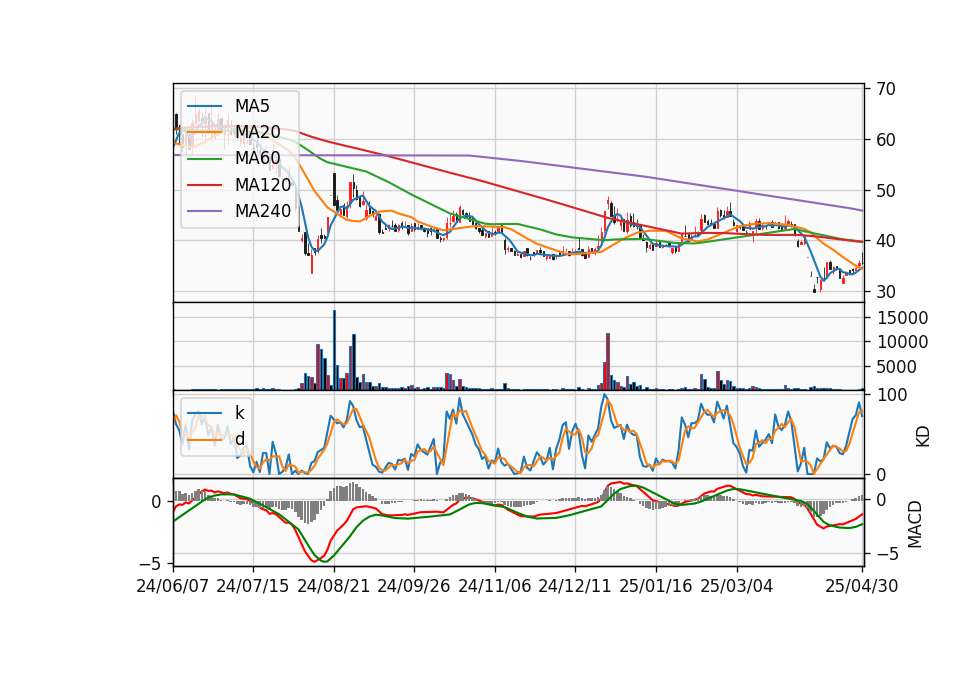
Task: Click the MA240 legend label
Action: pyautogui.click(x=263, y=211)
